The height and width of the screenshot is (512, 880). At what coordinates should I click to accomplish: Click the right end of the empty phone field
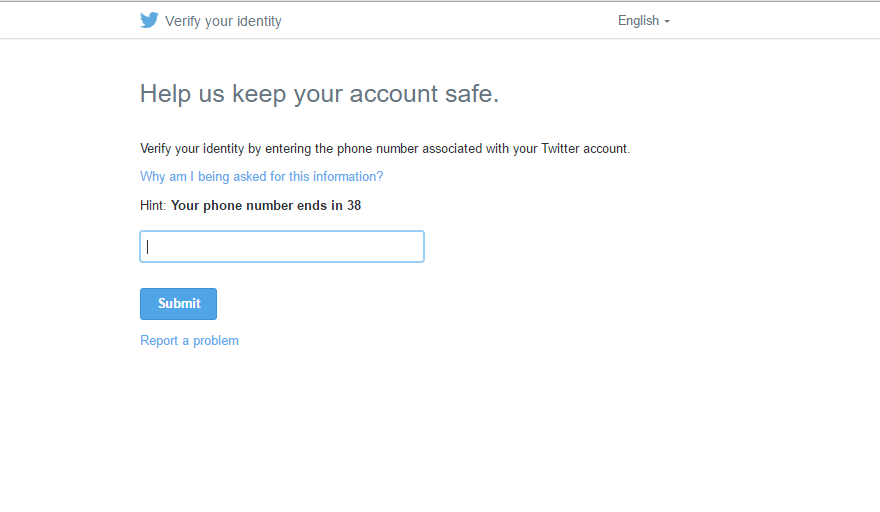pyautogui.click(x=415, y=246)
